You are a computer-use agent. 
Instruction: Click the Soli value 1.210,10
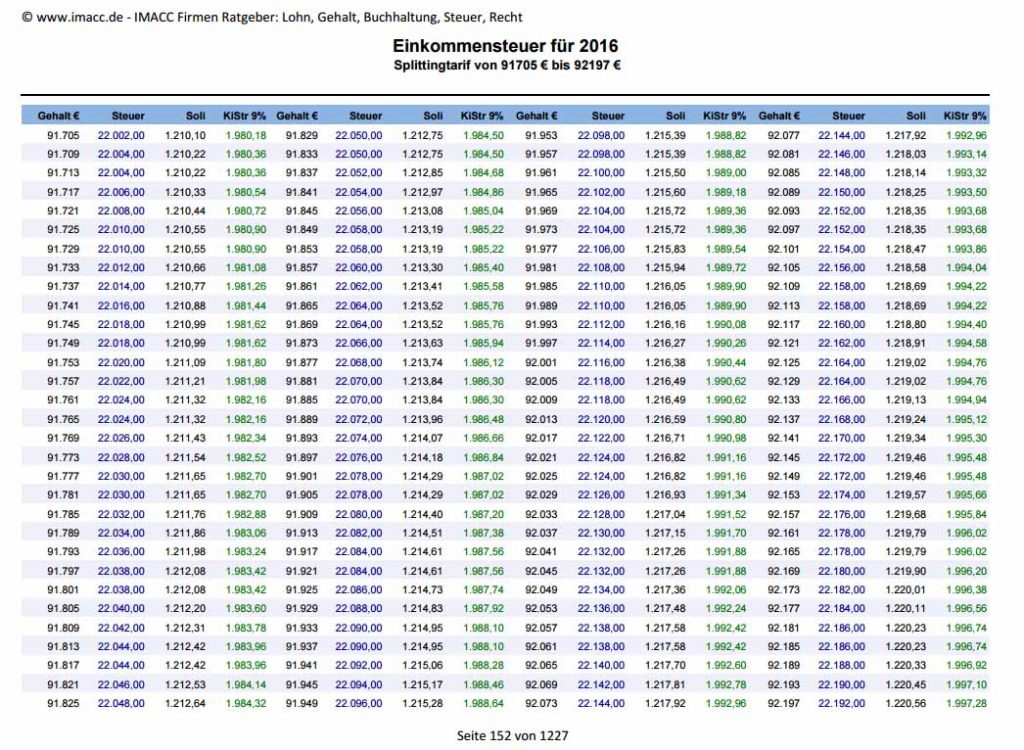click(185, 135)
